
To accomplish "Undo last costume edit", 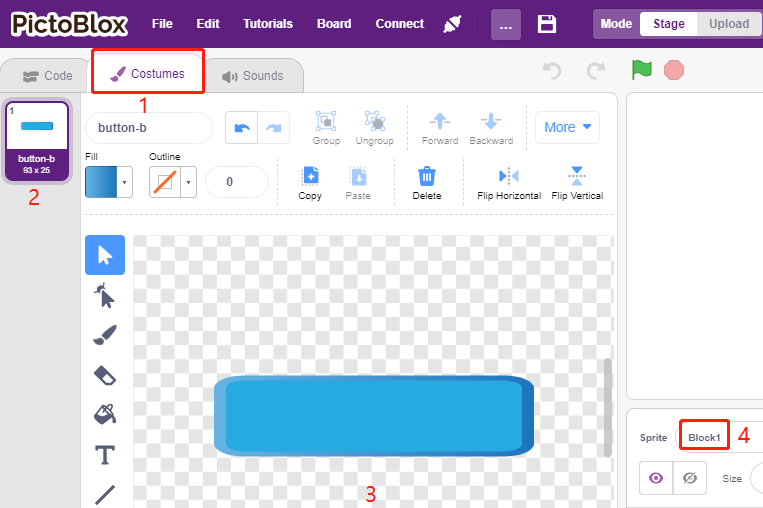I will pyautogui.click(x=241, y=127).
